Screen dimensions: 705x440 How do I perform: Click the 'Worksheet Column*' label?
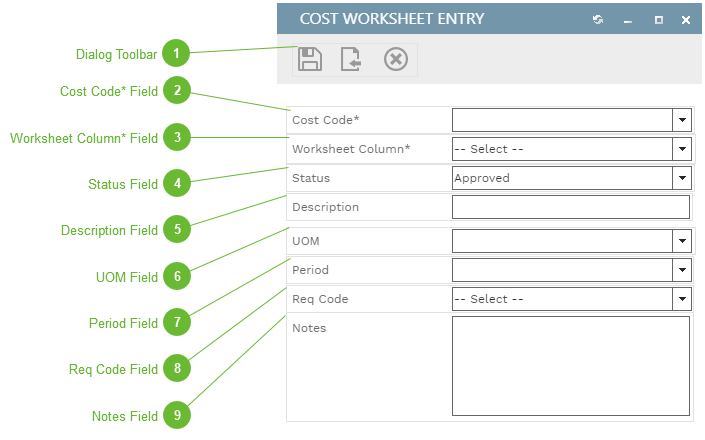[x=351, y=149]
